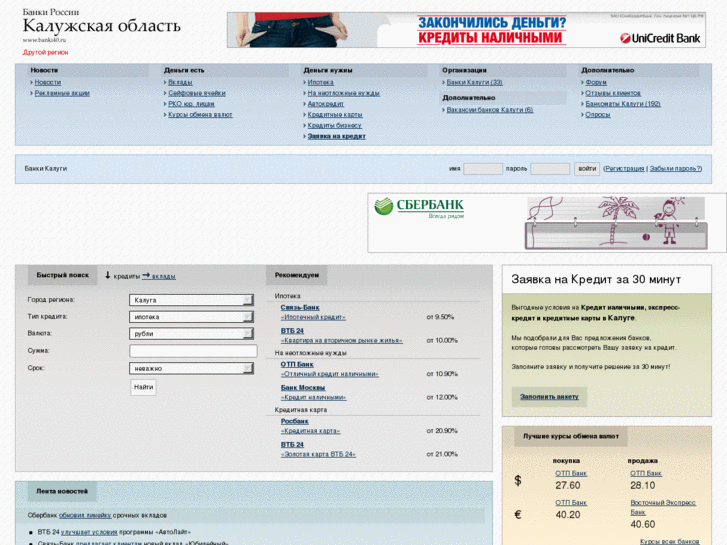727x545 pixels.
Task: Open Курсы обмена валют menu link
Action: pos(200,114)
